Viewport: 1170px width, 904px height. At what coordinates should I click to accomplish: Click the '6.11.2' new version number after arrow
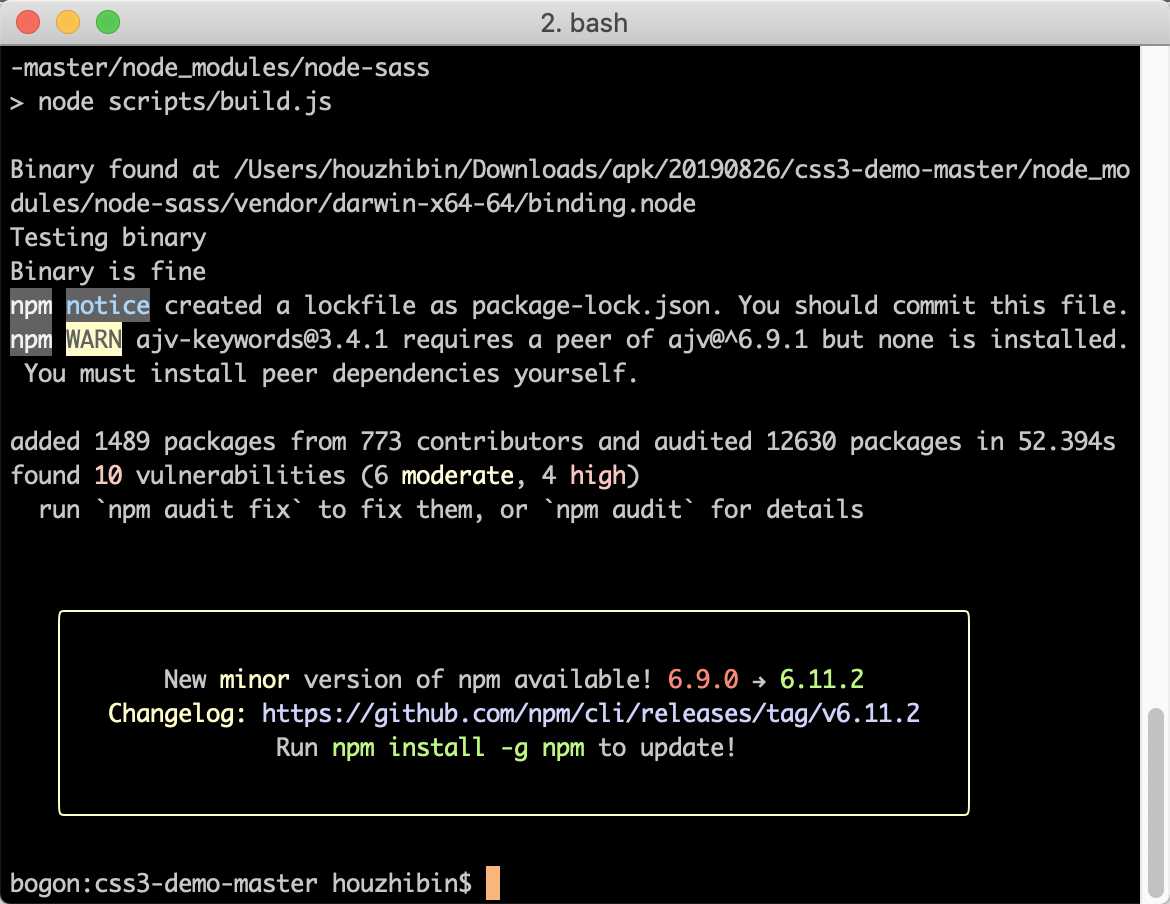(822, 679)
